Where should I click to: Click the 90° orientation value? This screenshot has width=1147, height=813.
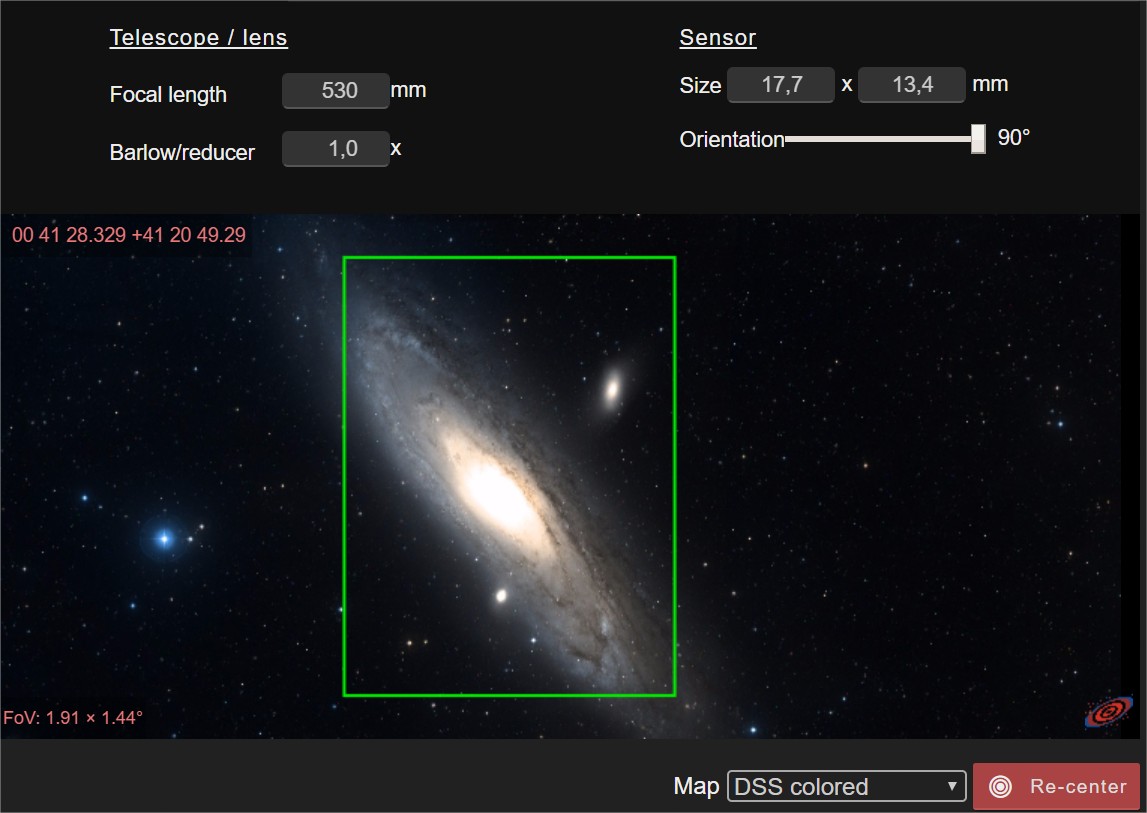(1014, 138)
